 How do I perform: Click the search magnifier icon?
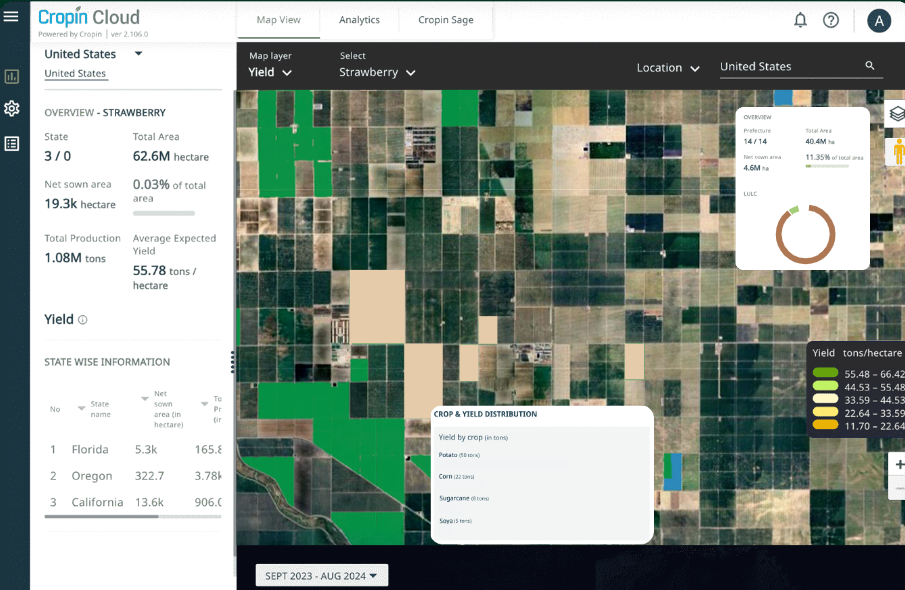(x=870, y=66)
